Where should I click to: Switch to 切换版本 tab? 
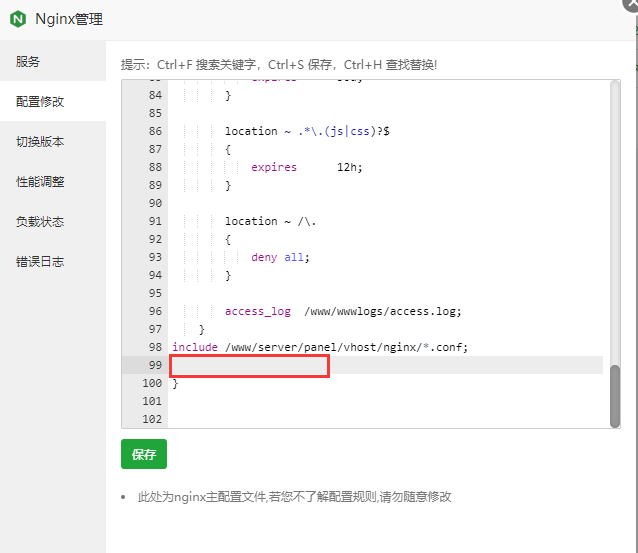click(53, 141)
